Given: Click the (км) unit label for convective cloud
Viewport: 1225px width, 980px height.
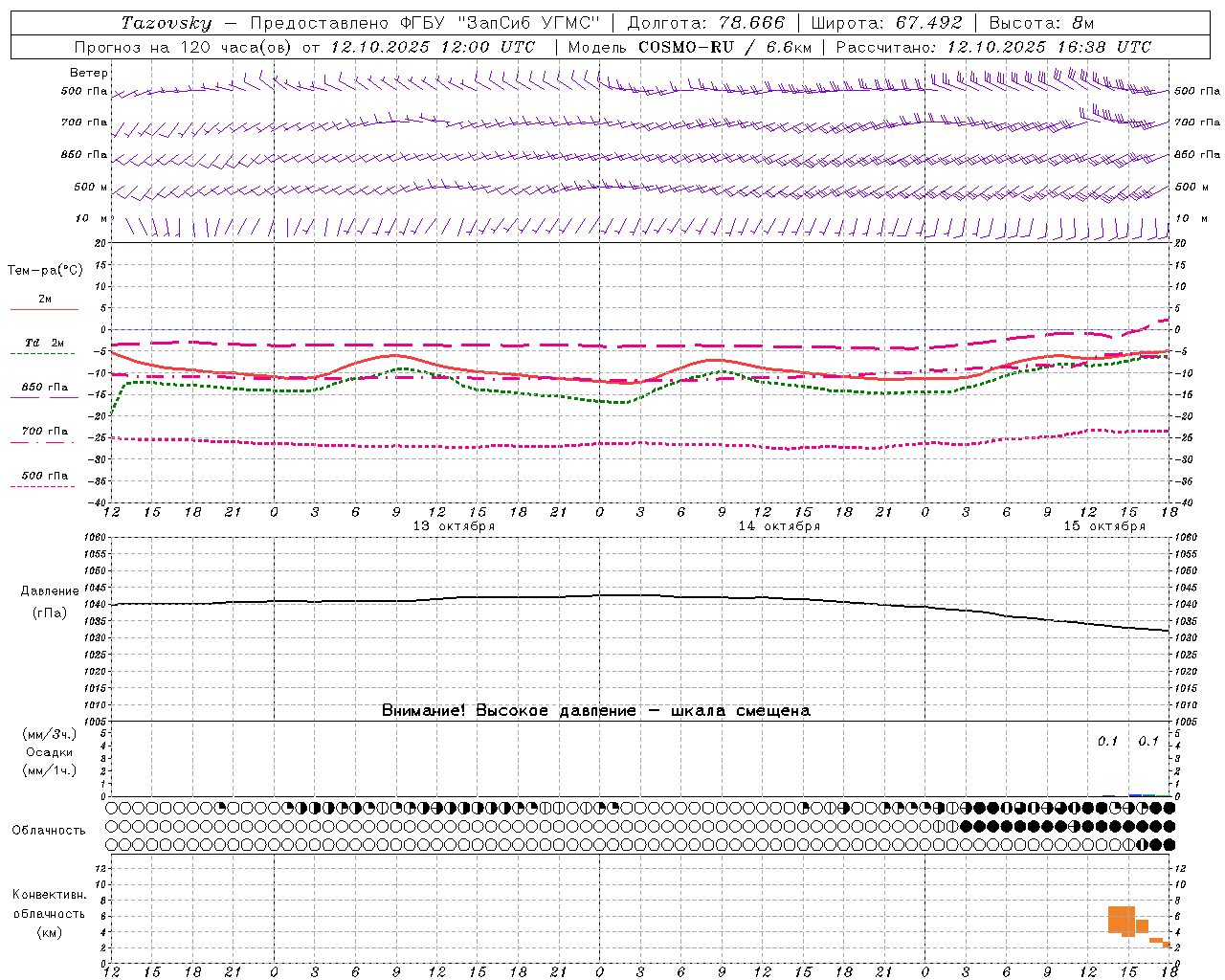Looking at the screenshot, I should [50, 932].
